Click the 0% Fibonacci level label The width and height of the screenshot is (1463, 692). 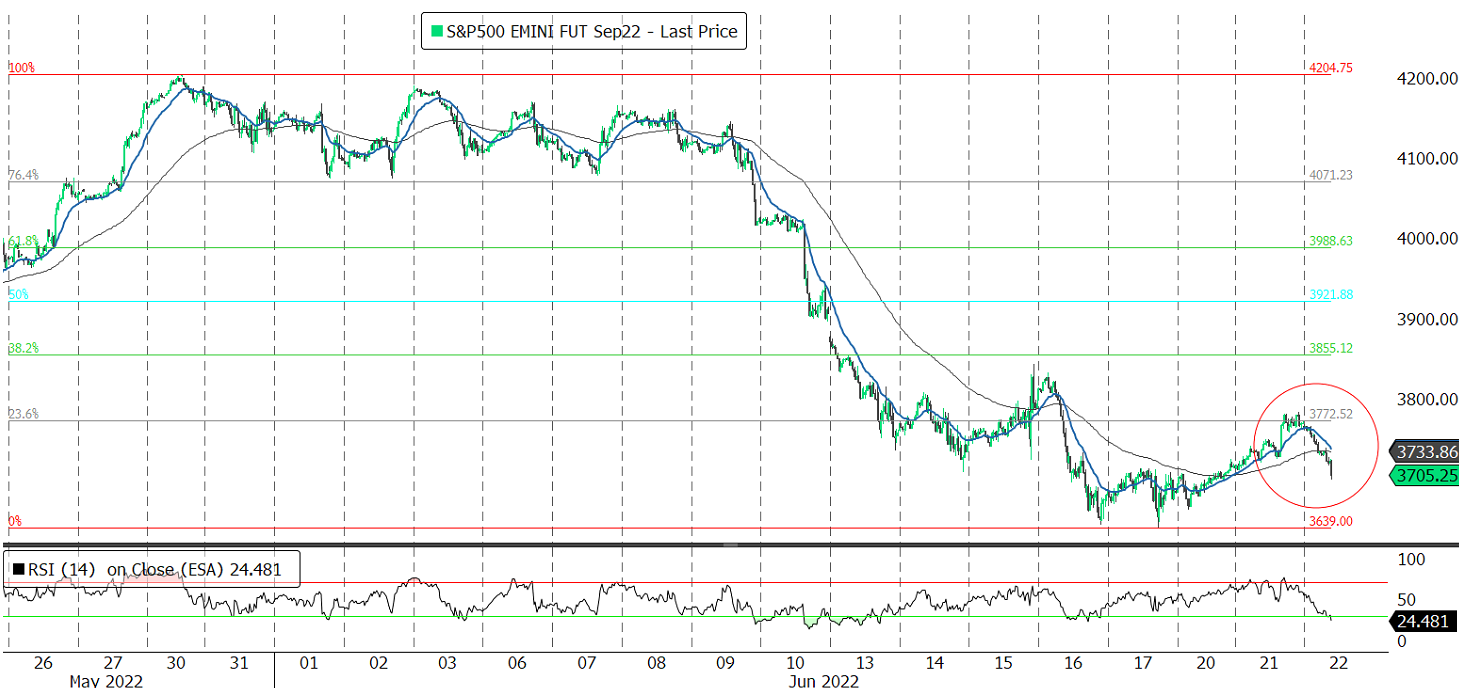15,522
